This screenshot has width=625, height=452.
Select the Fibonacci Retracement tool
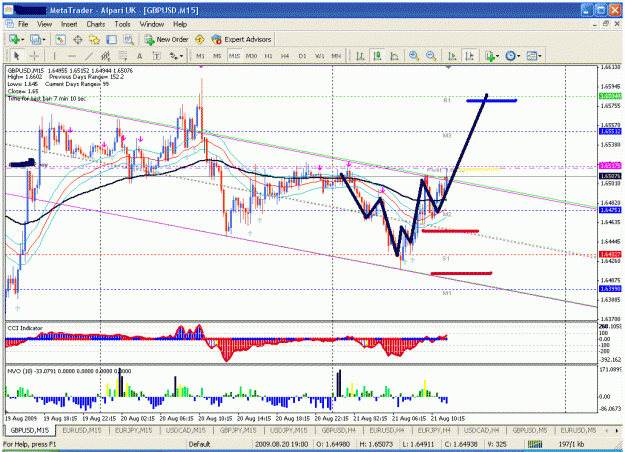123,56
